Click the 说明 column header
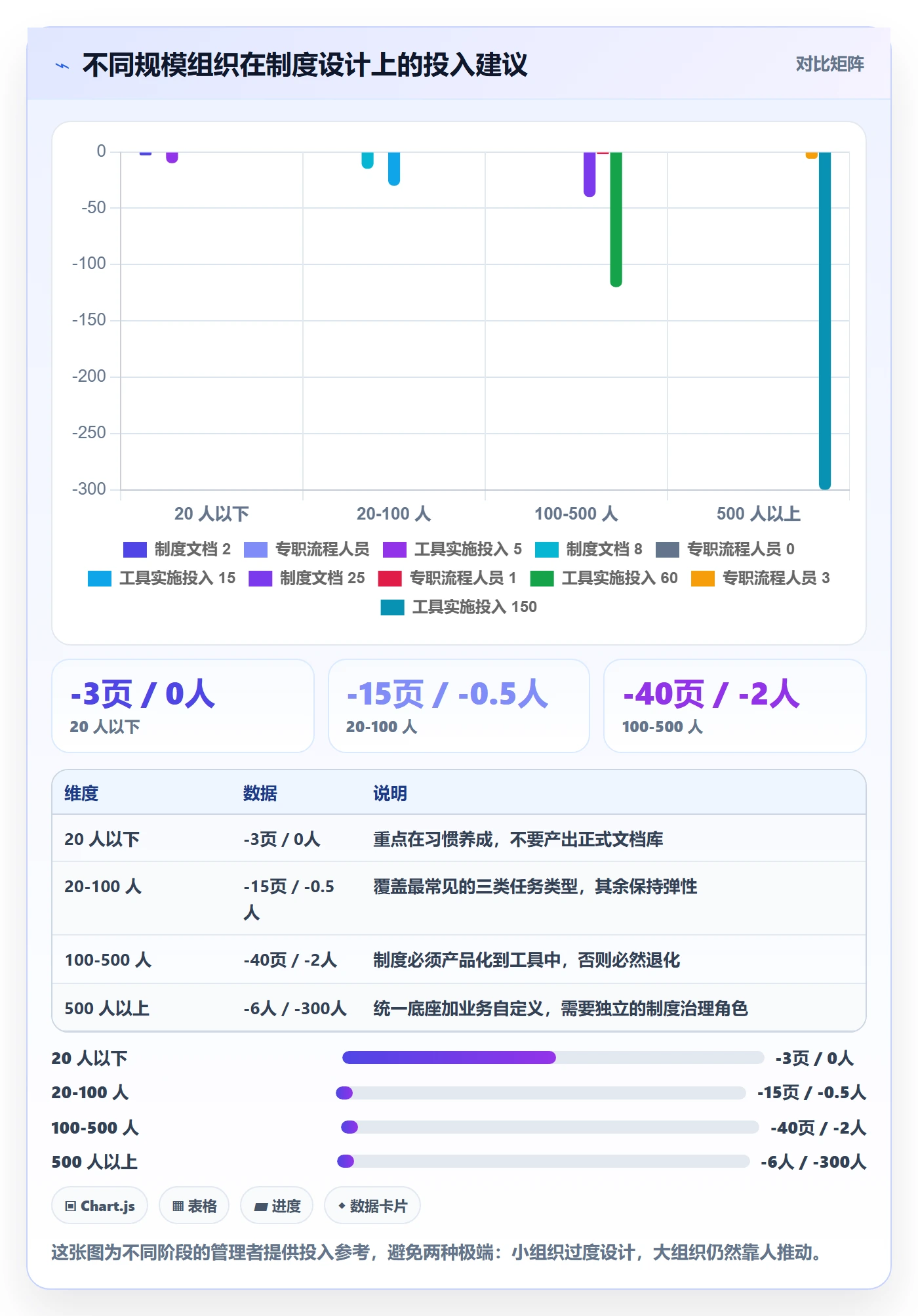The width and height of the screenshot is (918, 1316). tap(390, 793)
